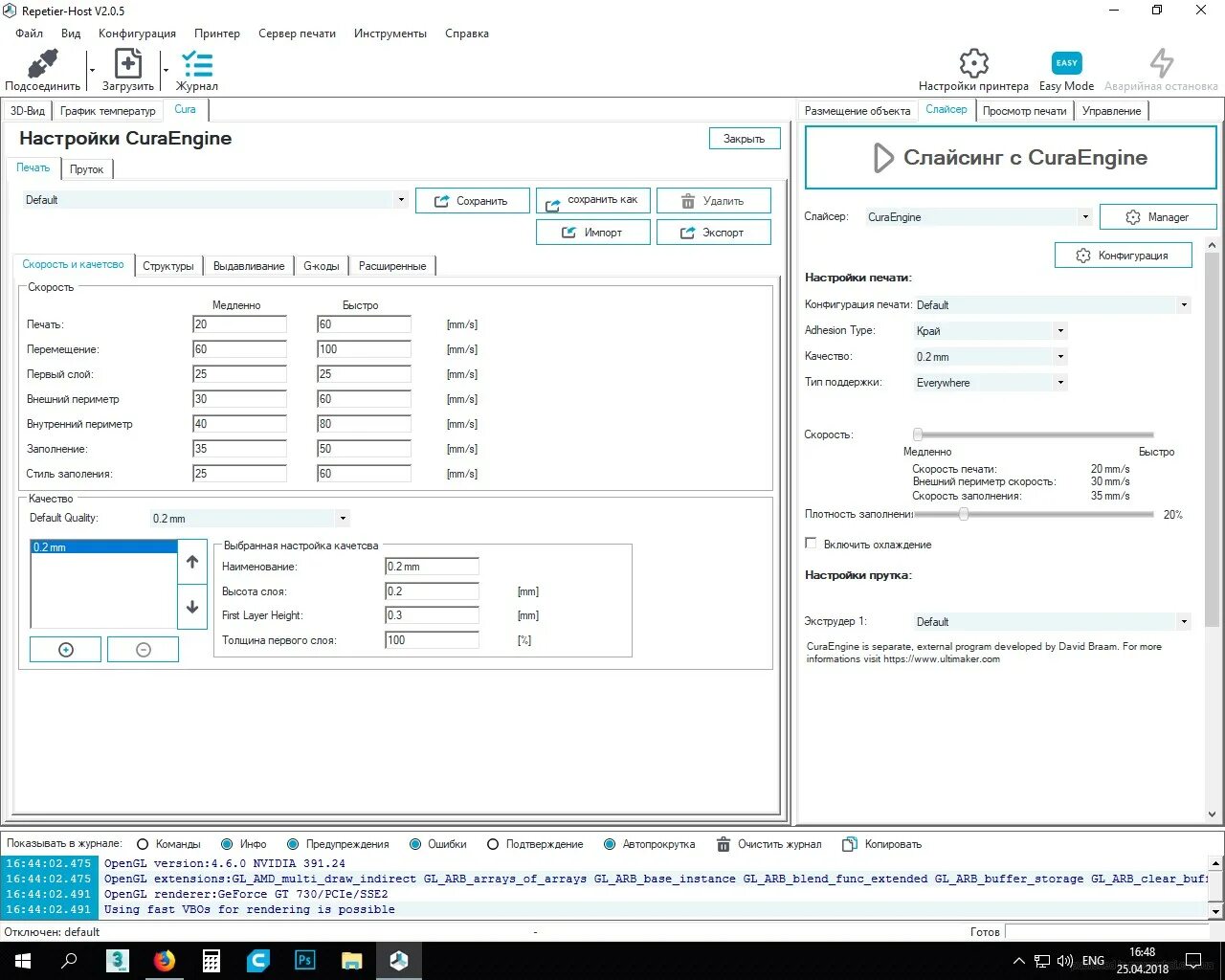The width and height of the screenshot is (1225, 980).
Task: Remove quality preset with minus button
Action: point(144,650)
